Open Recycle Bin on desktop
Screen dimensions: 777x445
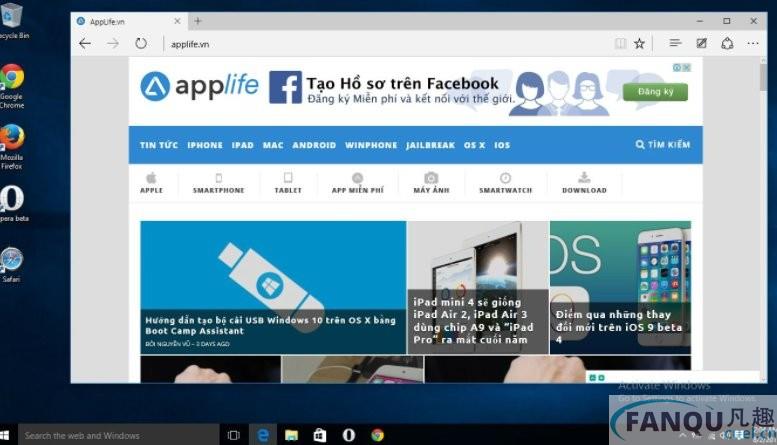pyautogui.click(x=12, y=21)
